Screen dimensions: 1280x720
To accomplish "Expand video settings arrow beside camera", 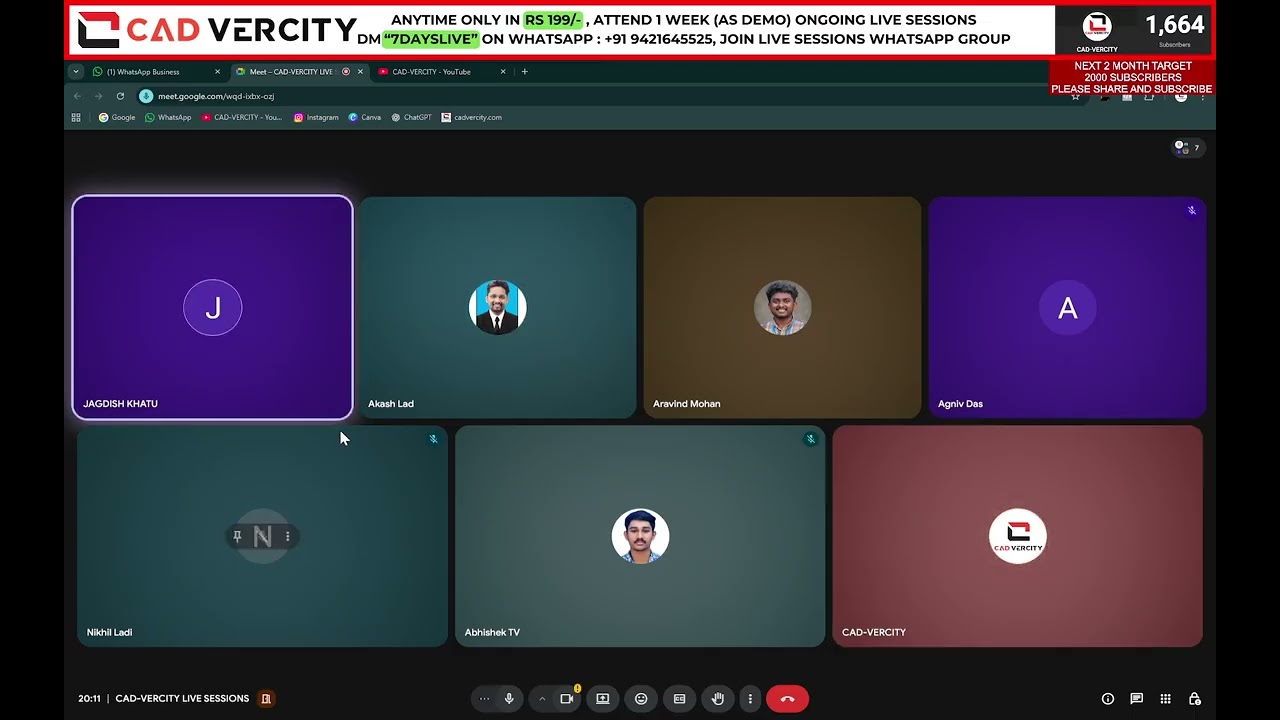I will 542,699.
